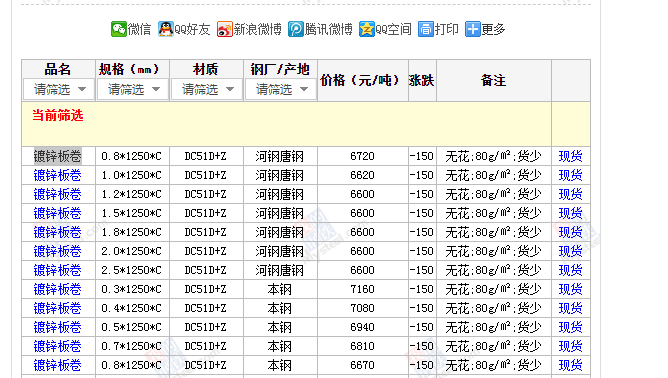Click 现货 link in the 1.5*1250*C row
The height and width of the screenshot is (378, 668).
tap(570, 213)
